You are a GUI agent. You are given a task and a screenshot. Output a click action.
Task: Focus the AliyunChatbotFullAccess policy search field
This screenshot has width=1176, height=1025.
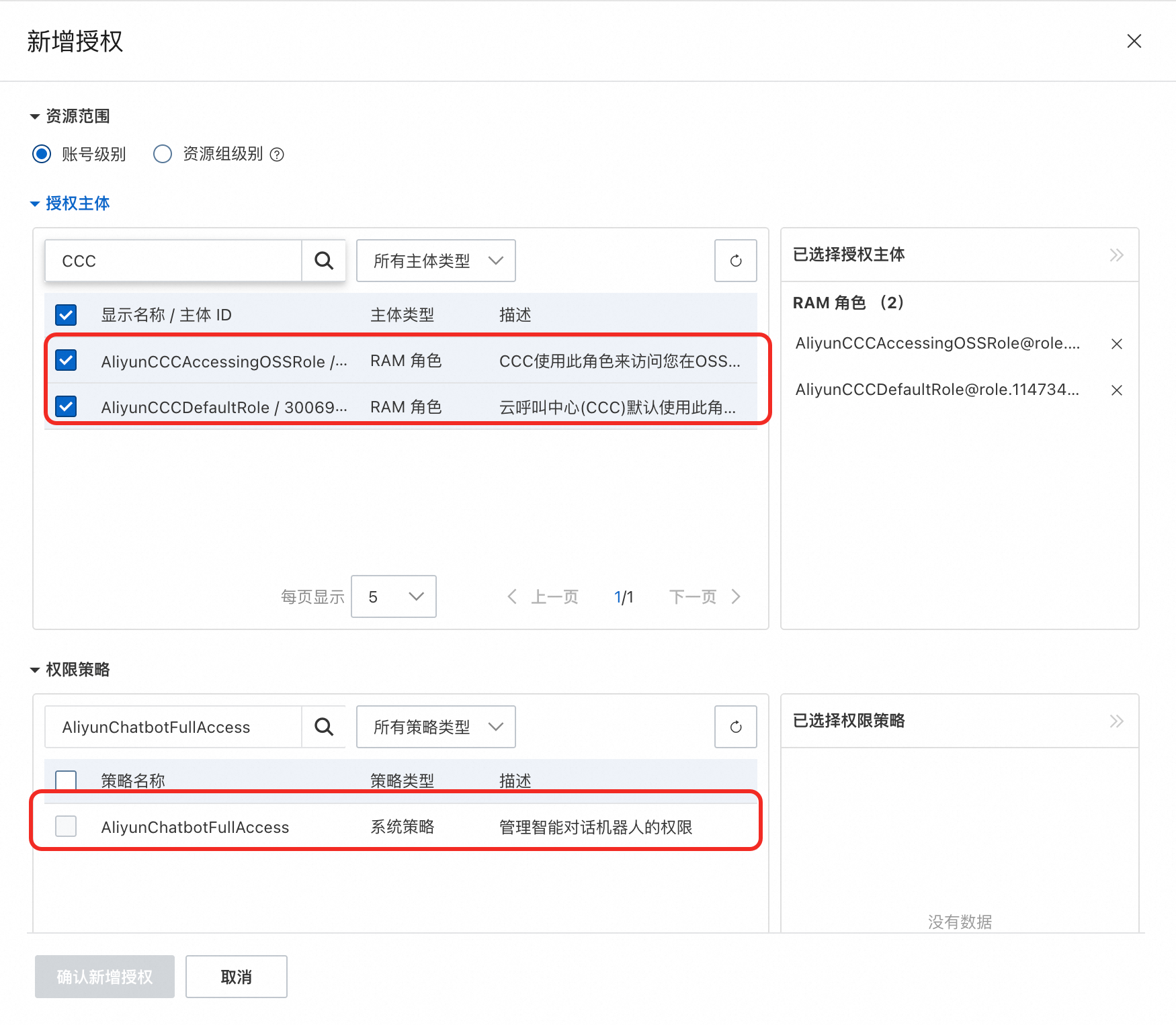point(173,727)
